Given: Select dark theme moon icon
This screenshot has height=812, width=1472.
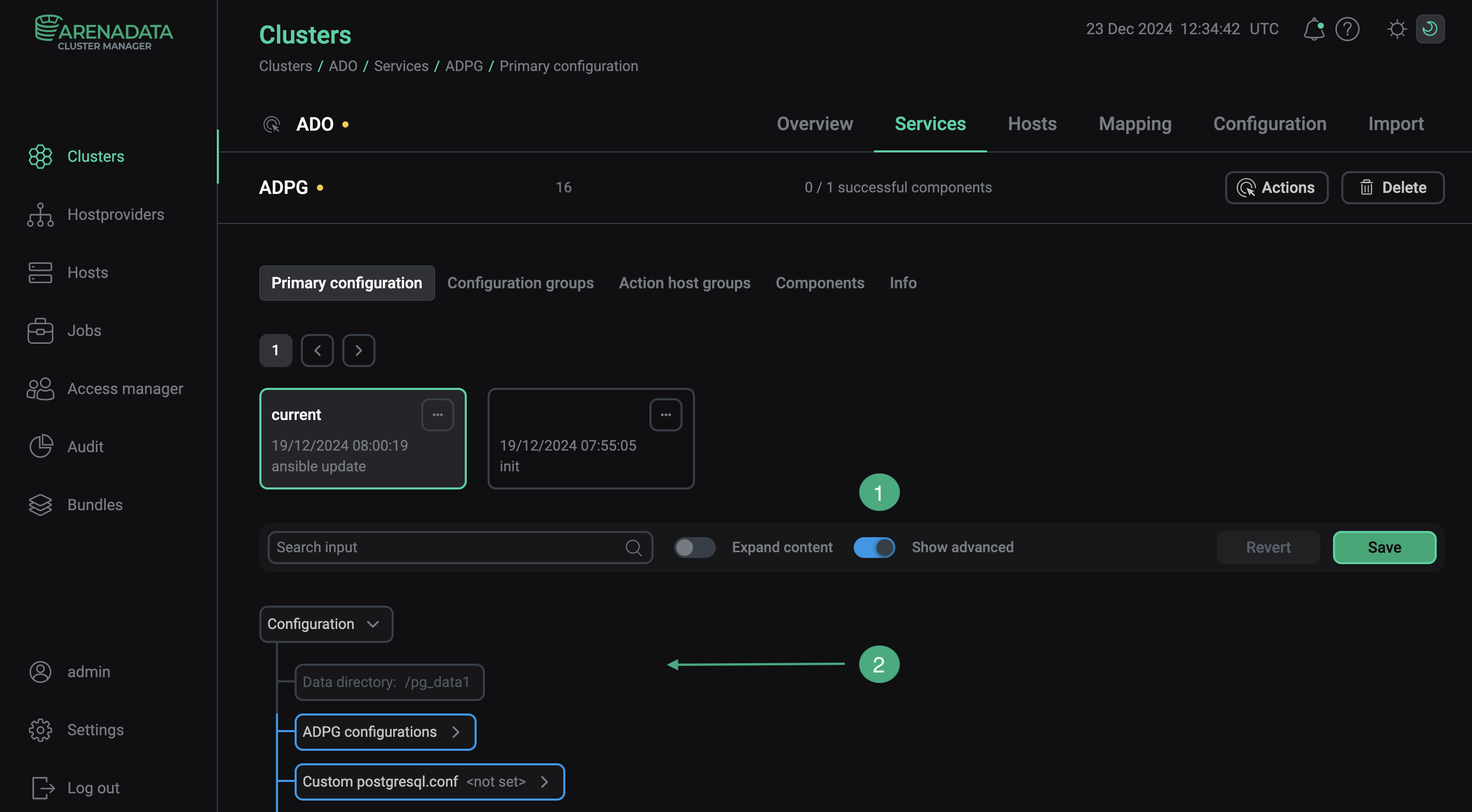Looking at the screenshot, I should point(1429,29).
